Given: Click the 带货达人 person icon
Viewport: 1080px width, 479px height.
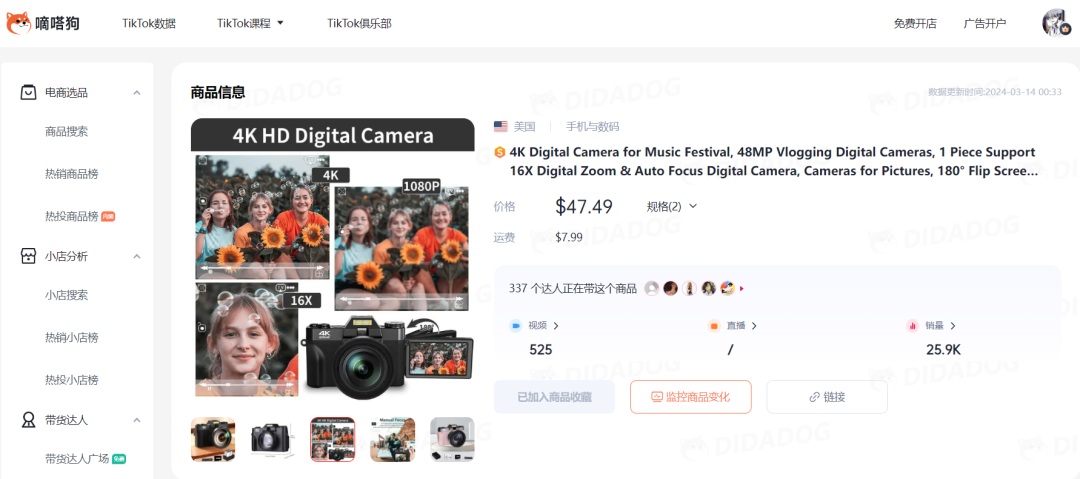Looking at the screenshot, I should tap(29, 420).
